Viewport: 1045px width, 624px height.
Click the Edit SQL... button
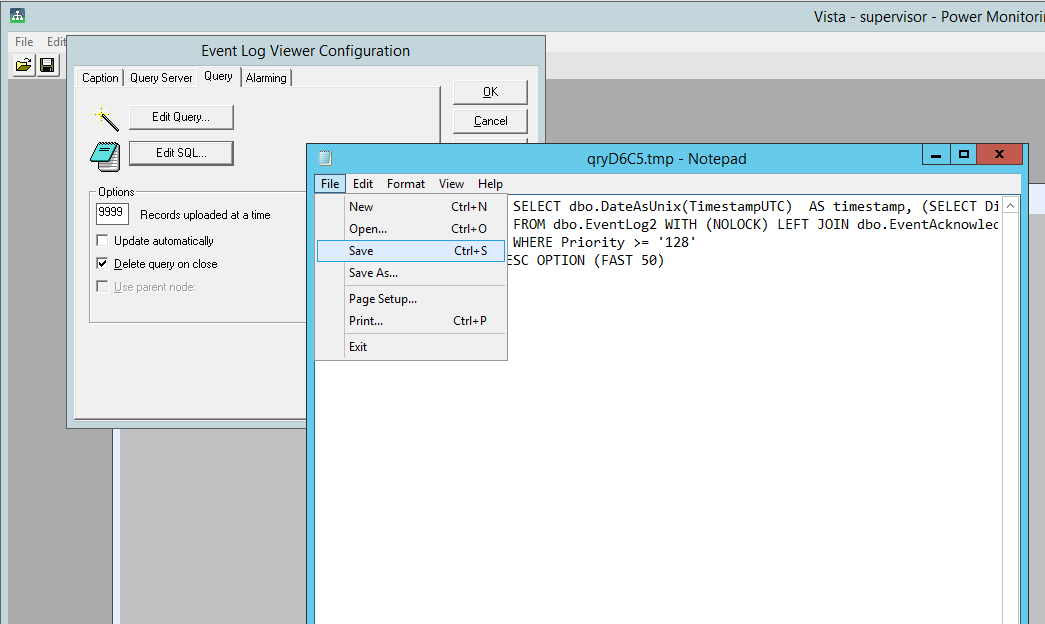[x=181, y=153]
